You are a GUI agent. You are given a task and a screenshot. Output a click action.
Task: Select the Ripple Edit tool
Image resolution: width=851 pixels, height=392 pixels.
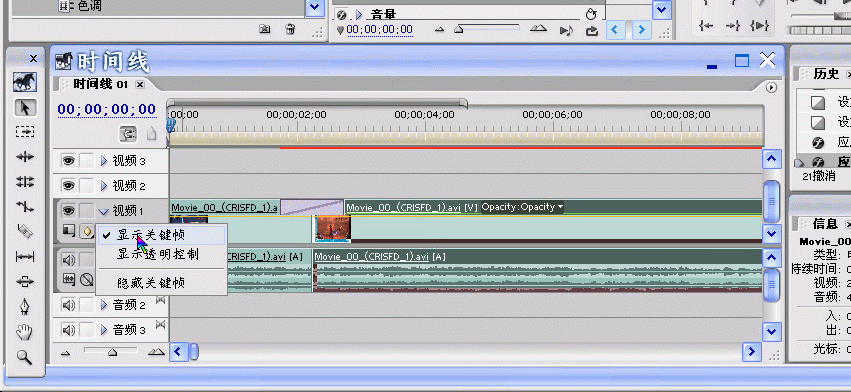(25, 157)
